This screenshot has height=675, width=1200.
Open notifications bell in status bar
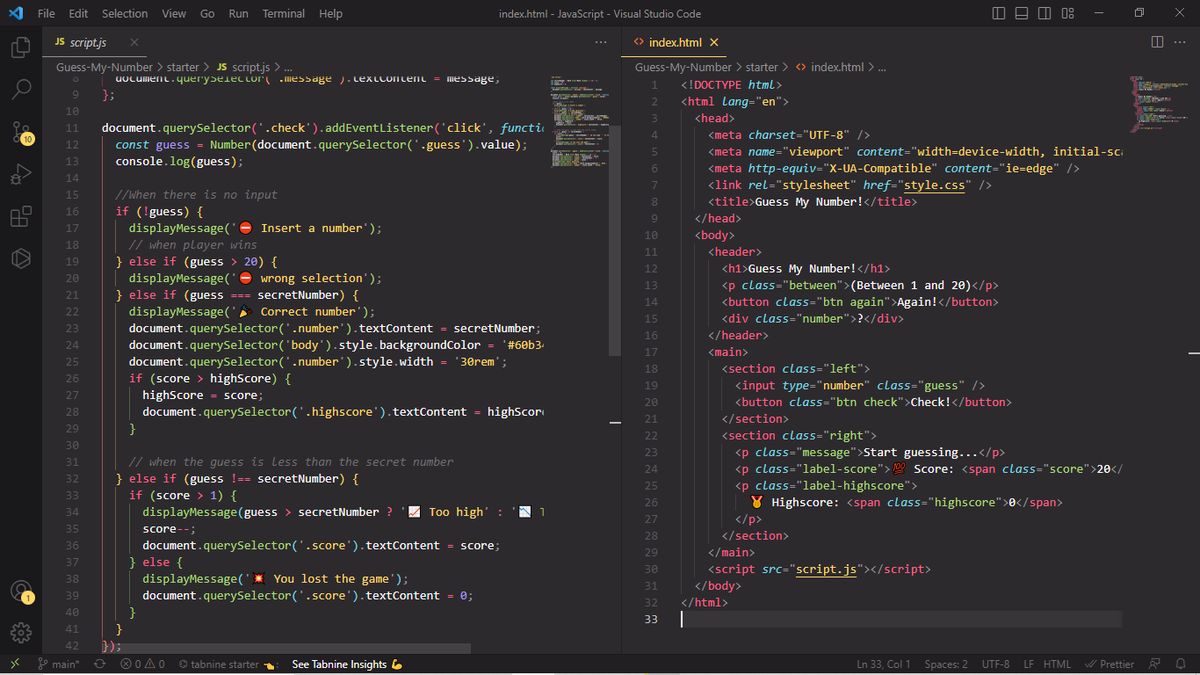[x=1181, y=664]
